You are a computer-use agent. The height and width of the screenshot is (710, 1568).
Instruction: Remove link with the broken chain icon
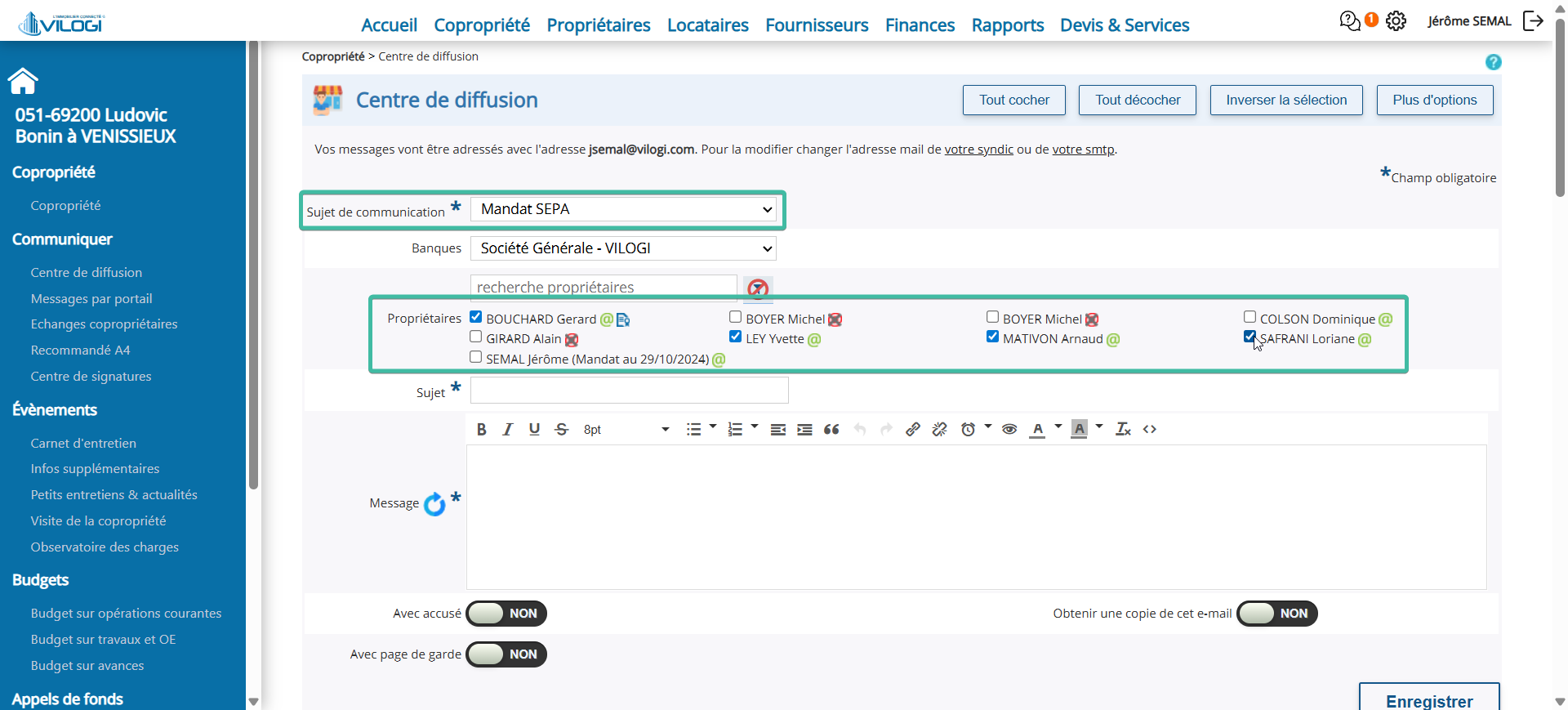940,429
